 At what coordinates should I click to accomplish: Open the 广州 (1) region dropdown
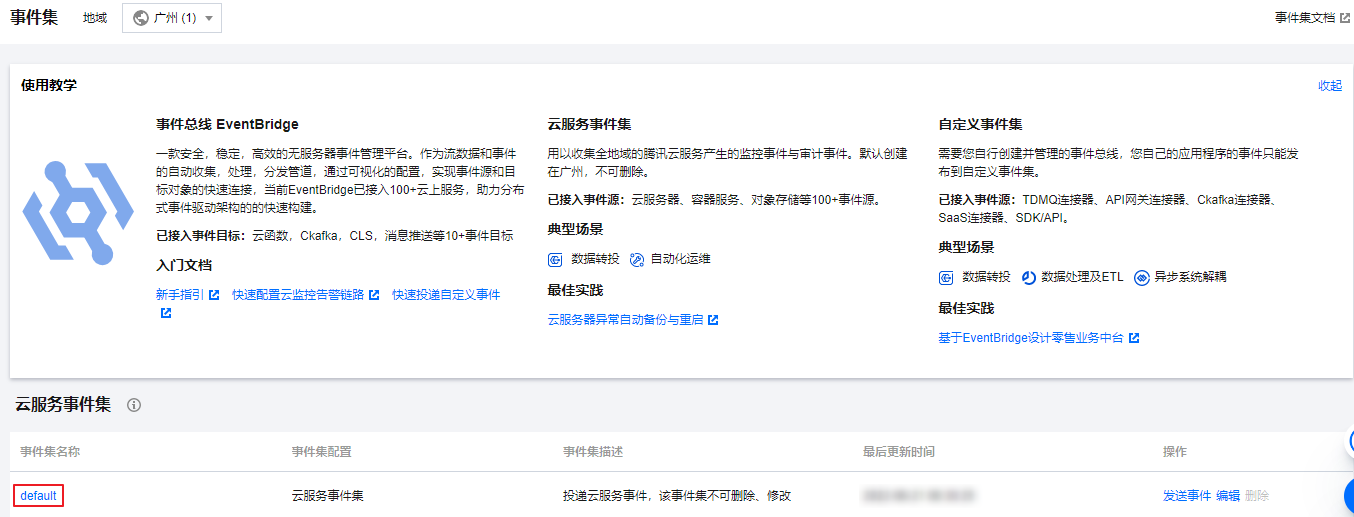pyautogui.click(x=172, y=18)
